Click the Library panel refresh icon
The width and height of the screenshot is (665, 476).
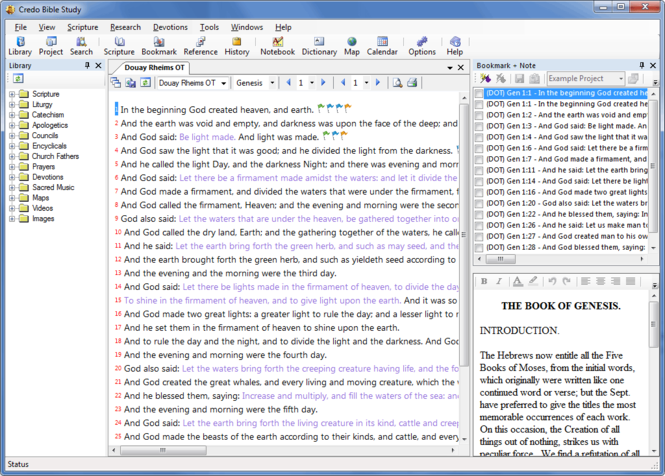coord(18,78)
